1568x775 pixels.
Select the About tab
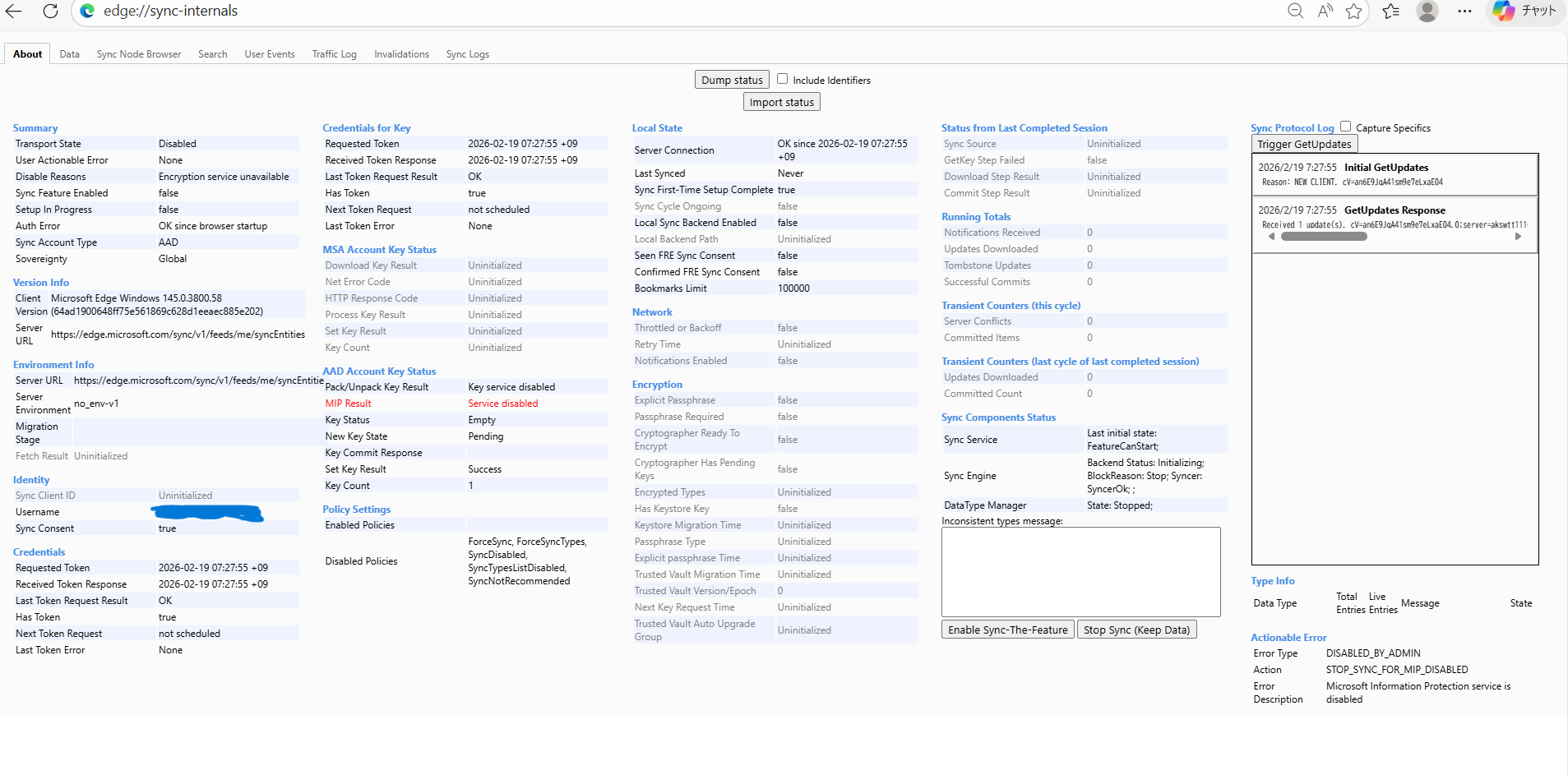coord(28,54)
